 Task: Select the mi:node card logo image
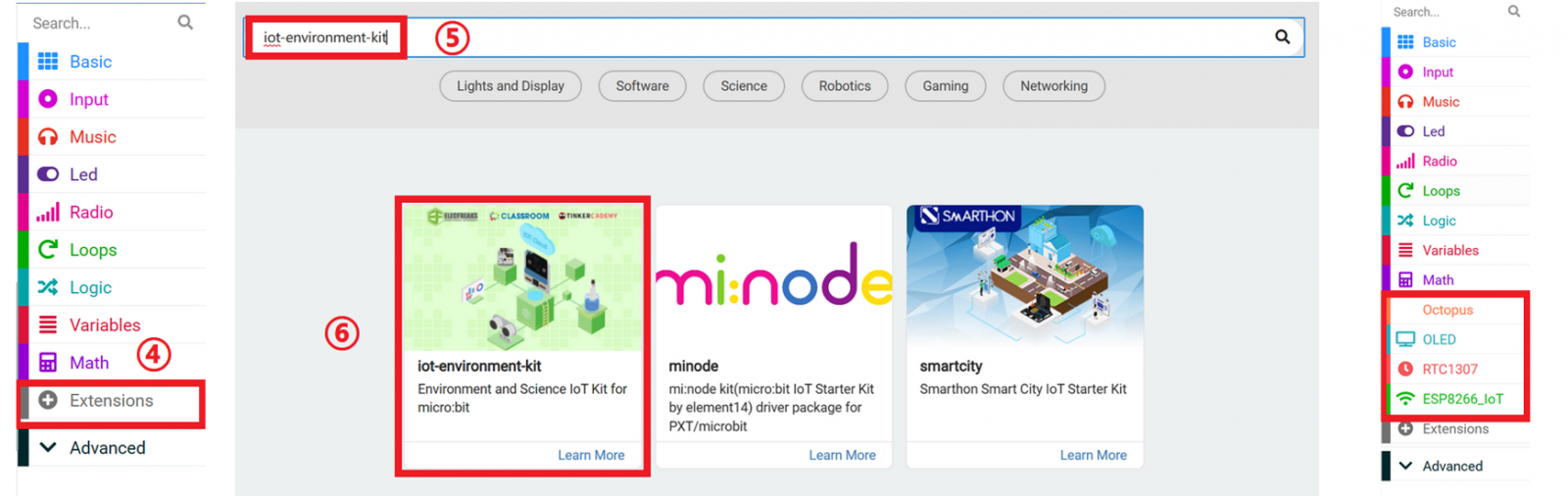click(x=774, y=278)
